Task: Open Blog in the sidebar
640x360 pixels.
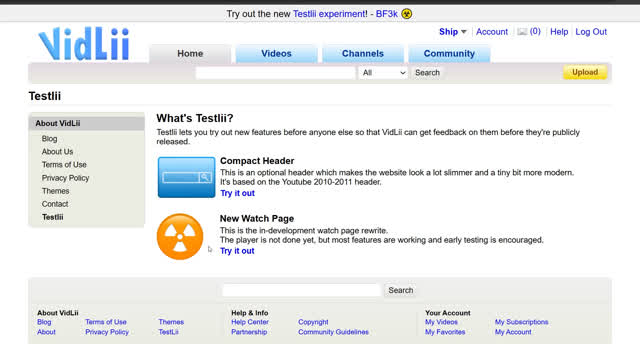Action: (49, 139)
